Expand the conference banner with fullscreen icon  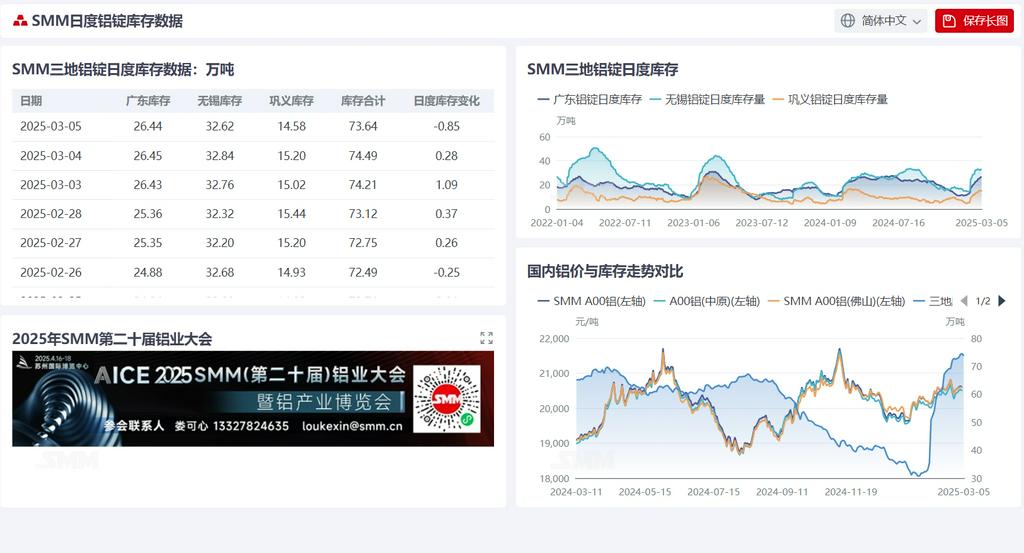(487, 338)
